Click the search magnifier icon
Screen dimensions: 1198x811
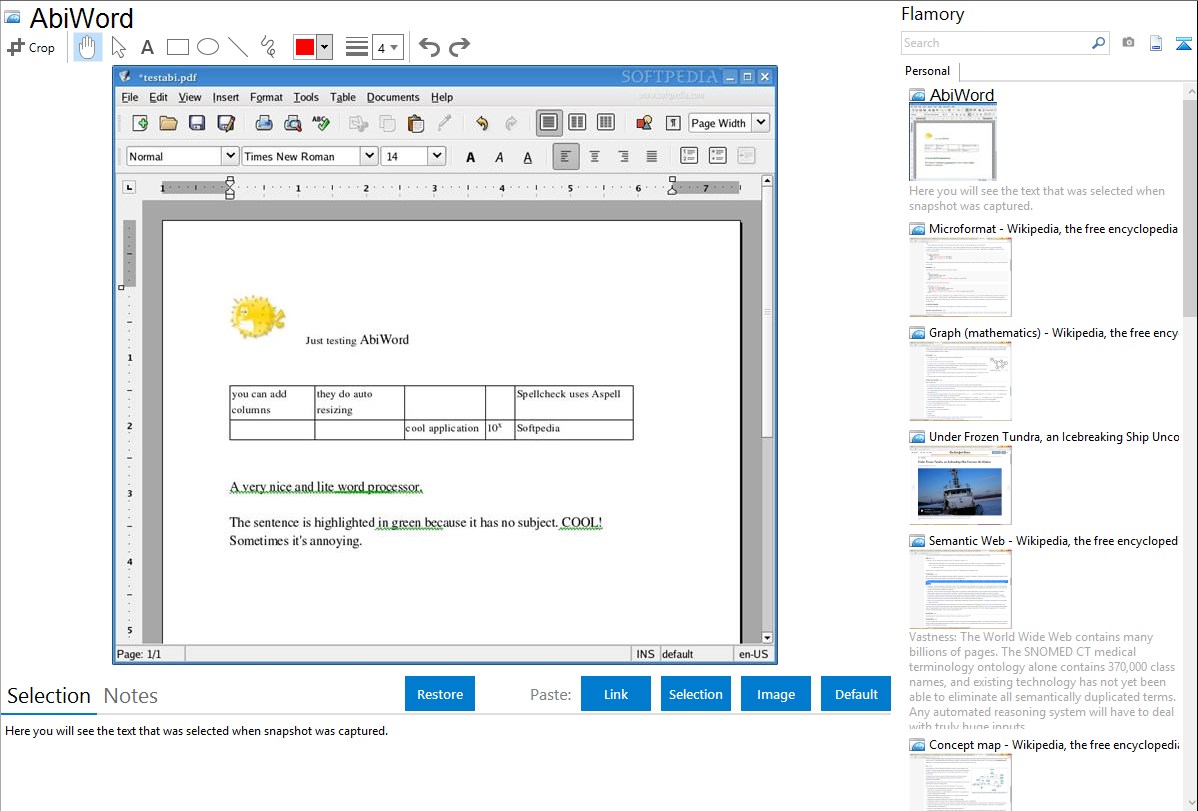coord(1098,43)
